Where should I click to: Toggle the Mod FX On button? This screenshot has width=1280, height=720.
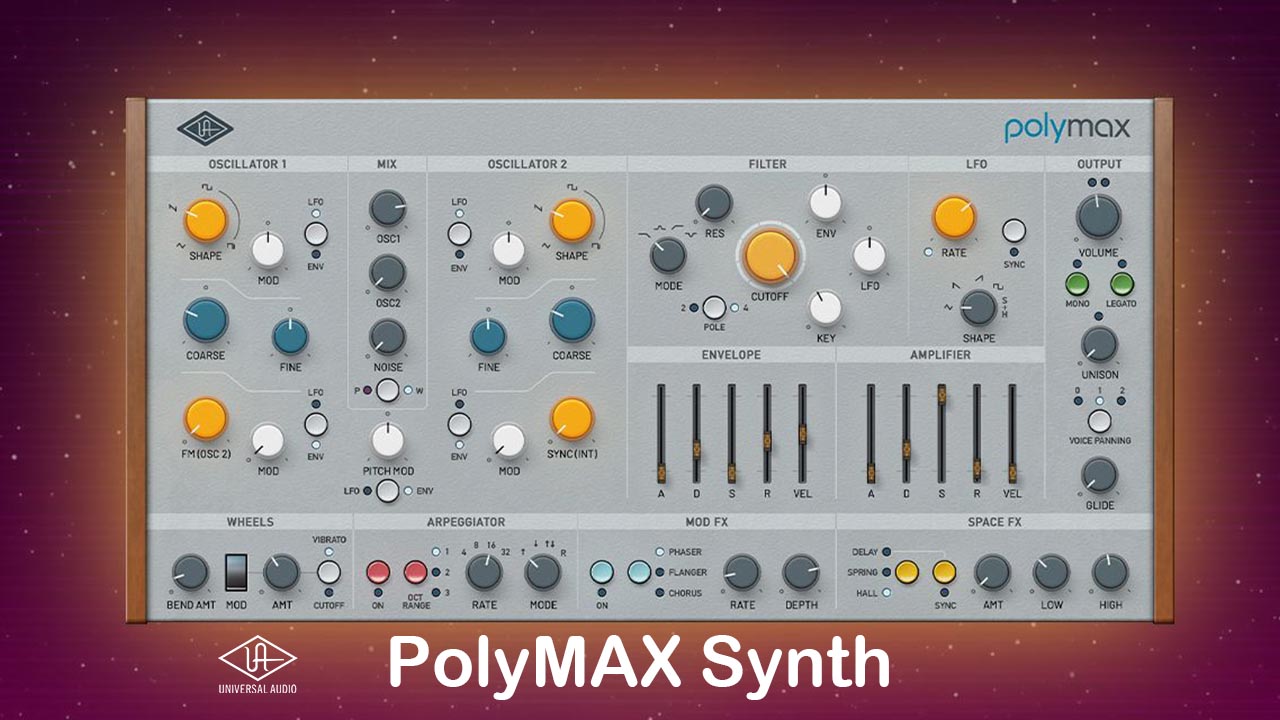pos(602,572)
